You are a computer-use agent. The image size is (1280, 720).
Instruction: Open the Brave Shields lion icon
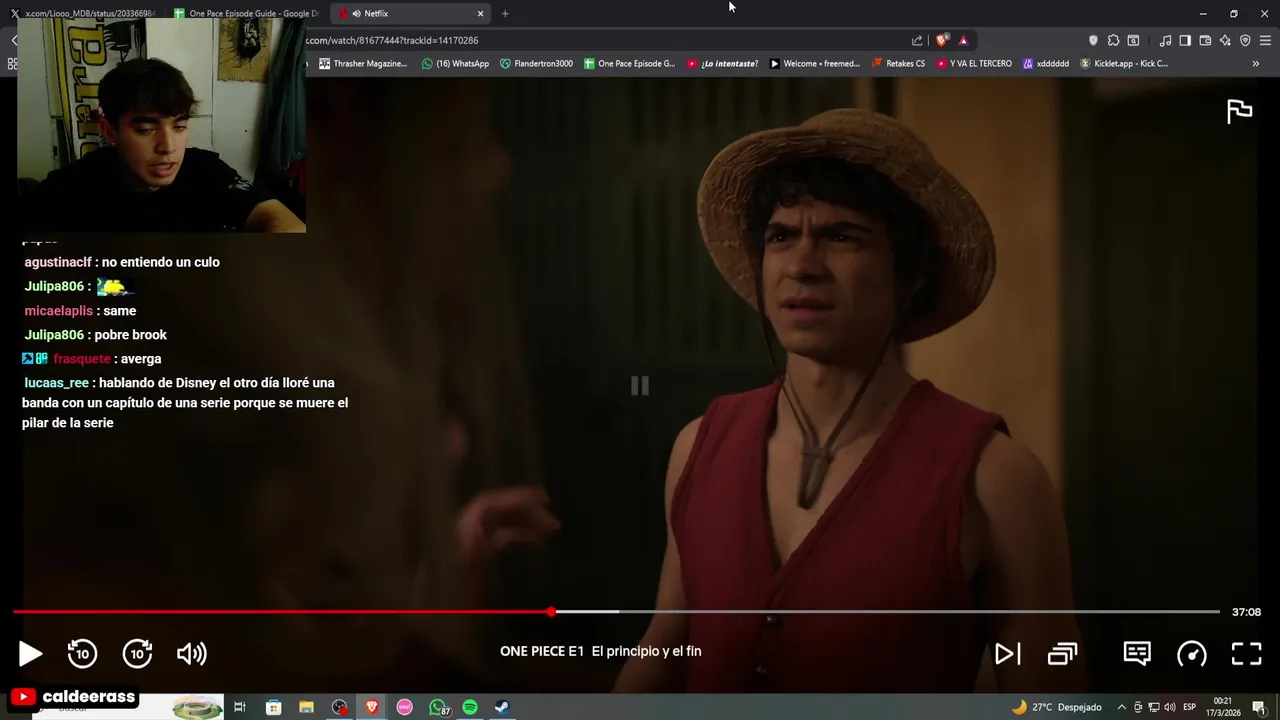(x=942, y=40)
